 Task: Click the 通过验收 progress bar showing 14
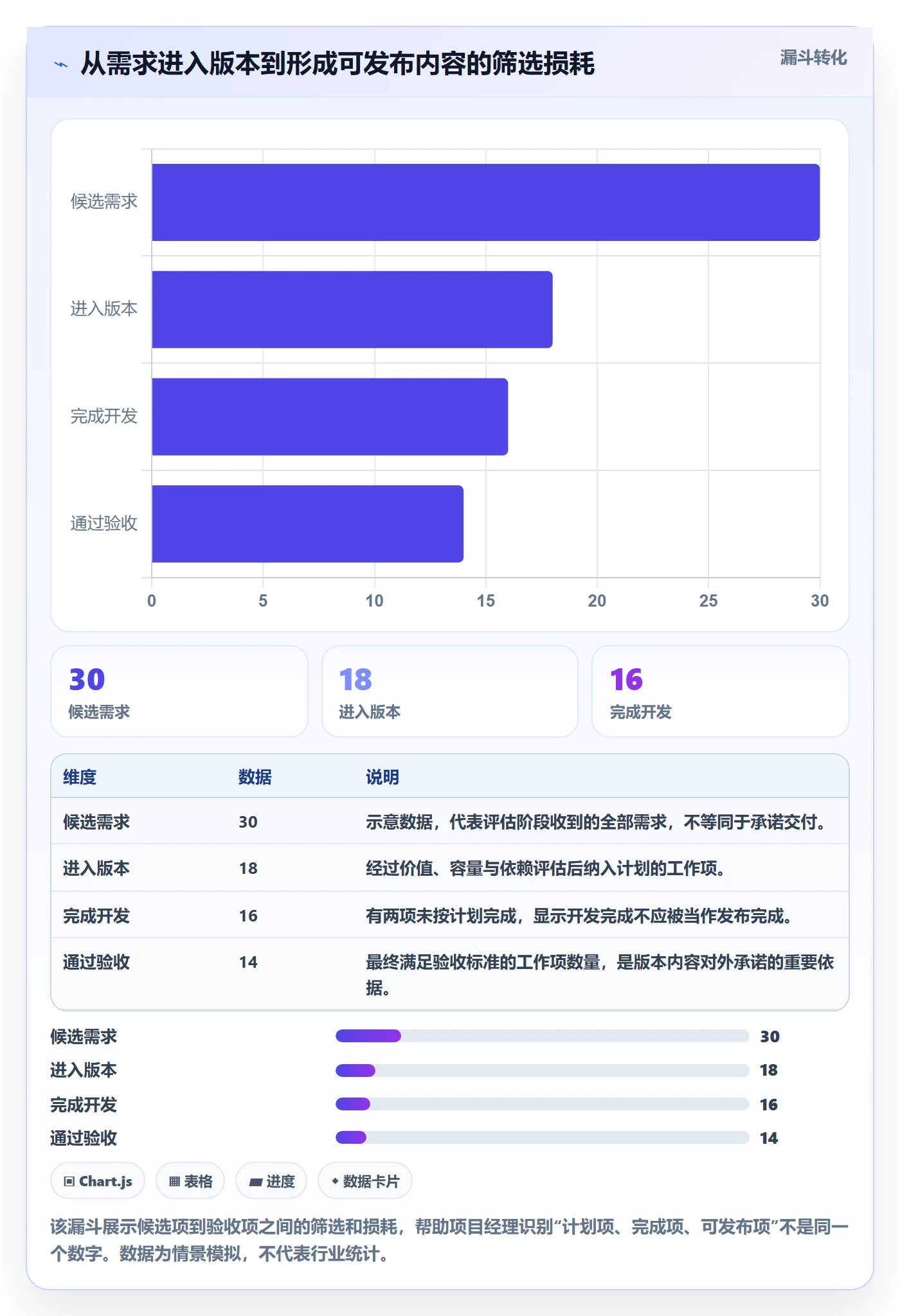coord(543,1137)
